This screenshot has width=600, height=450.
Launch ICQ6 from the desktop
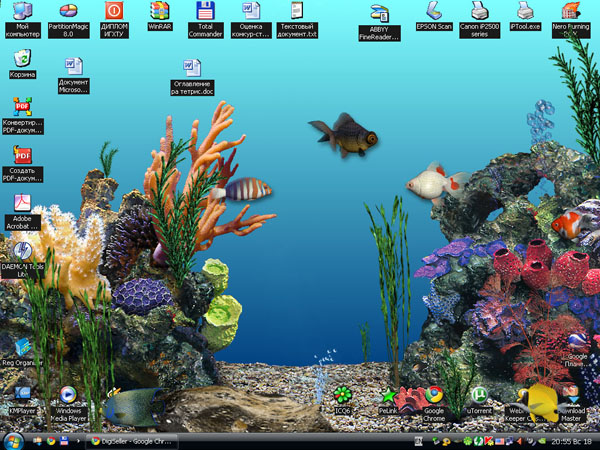coord(343,395)
